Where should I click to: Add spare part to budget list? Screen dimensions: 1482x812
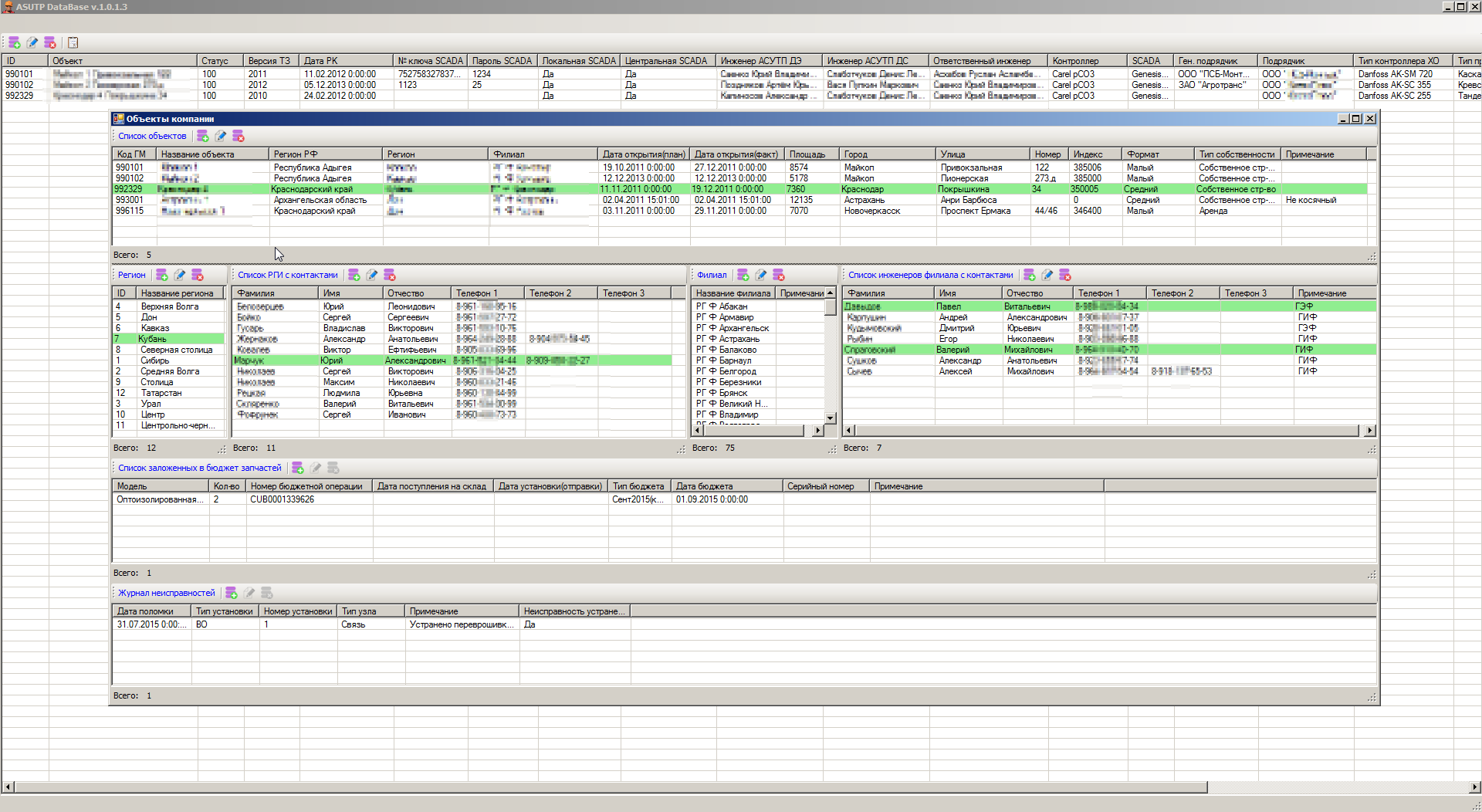click(x=298, y=468)
